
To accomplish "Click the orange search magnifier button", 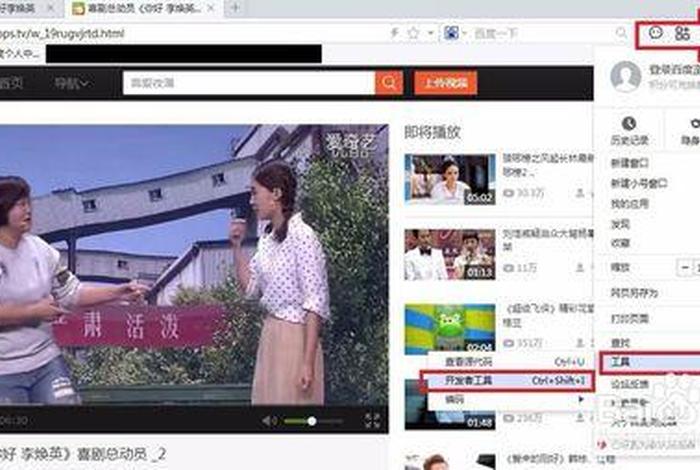I will (x=389, y=83).
